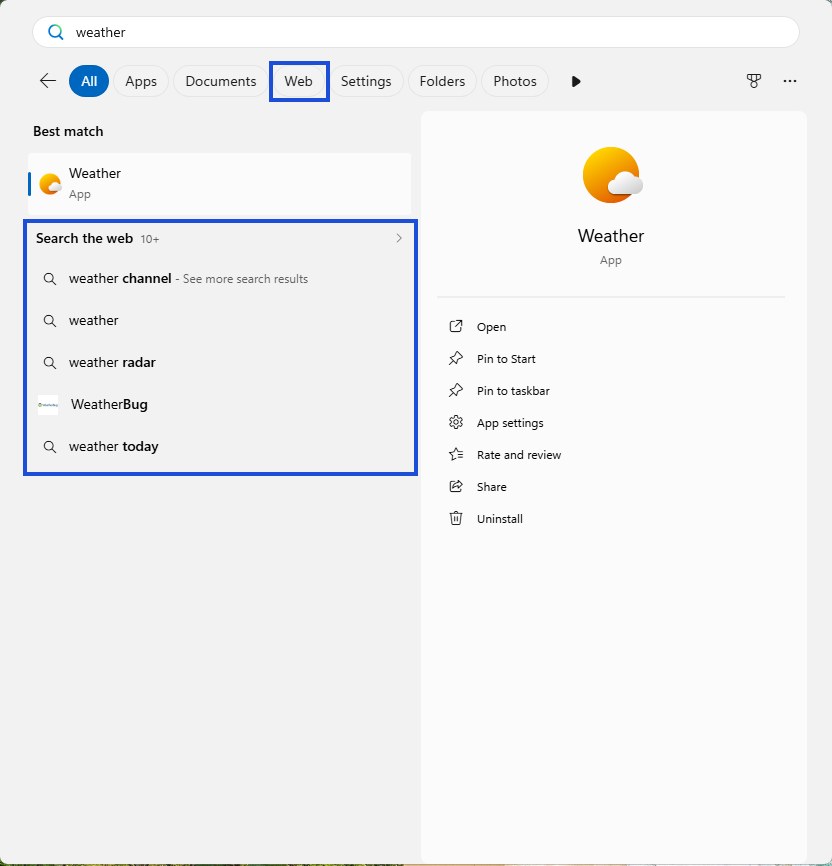Click the Open external-link icon

(x=456, y=326)
